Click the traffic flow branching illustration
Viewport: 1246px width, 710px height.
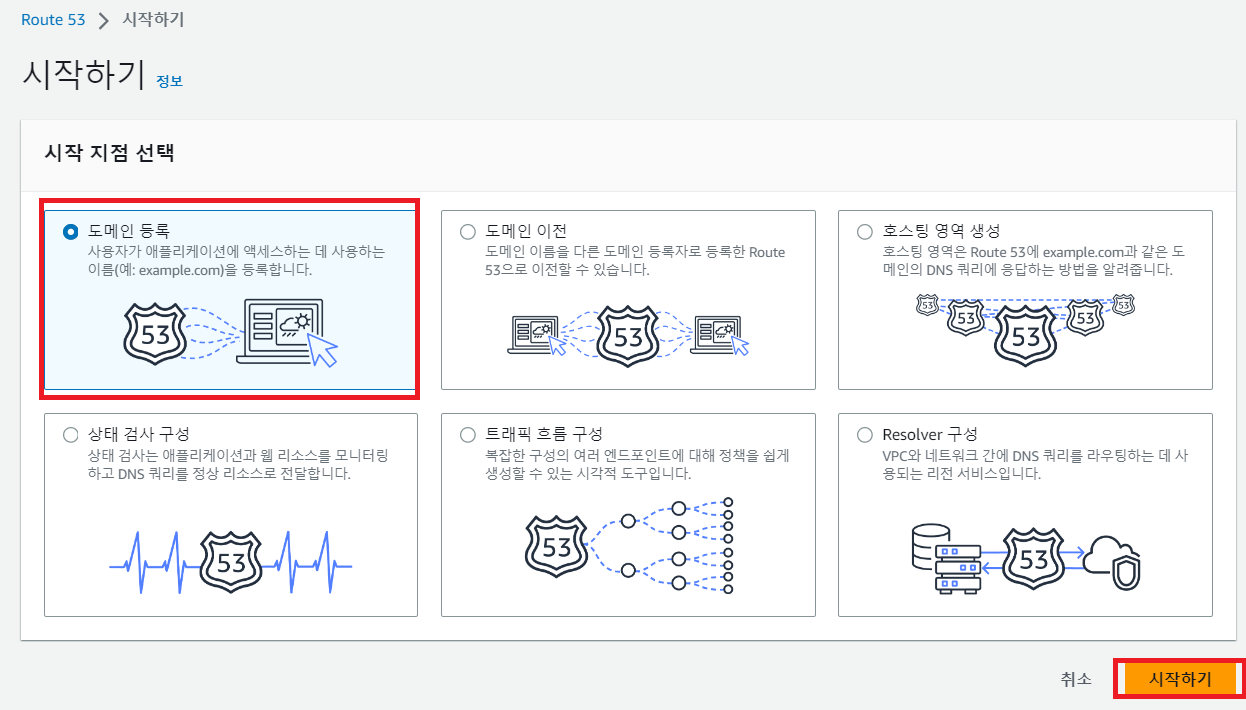(628, 545)
